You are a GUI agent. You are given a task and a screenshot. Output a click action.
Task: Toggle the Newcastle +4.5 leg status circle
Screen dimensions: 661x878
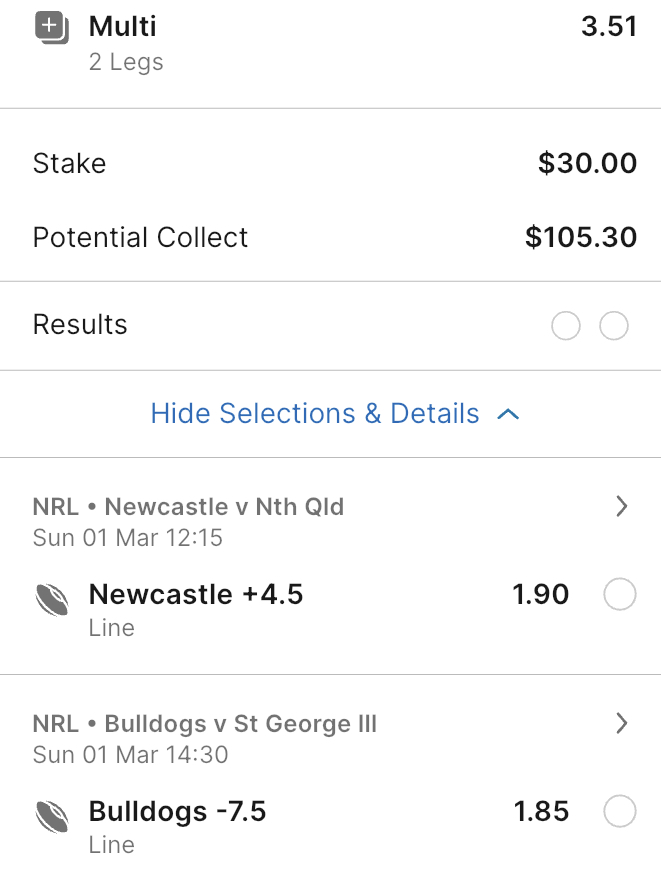pos(620,595)
